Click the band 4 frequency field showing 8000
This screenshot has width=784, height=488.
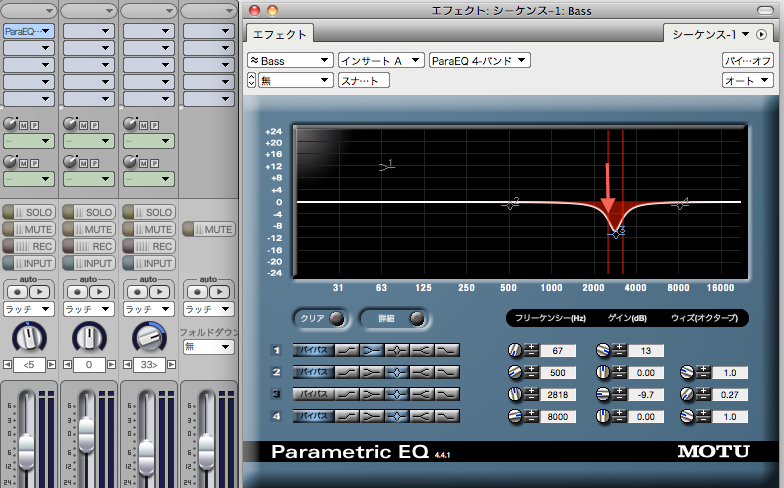pos(558,416)
